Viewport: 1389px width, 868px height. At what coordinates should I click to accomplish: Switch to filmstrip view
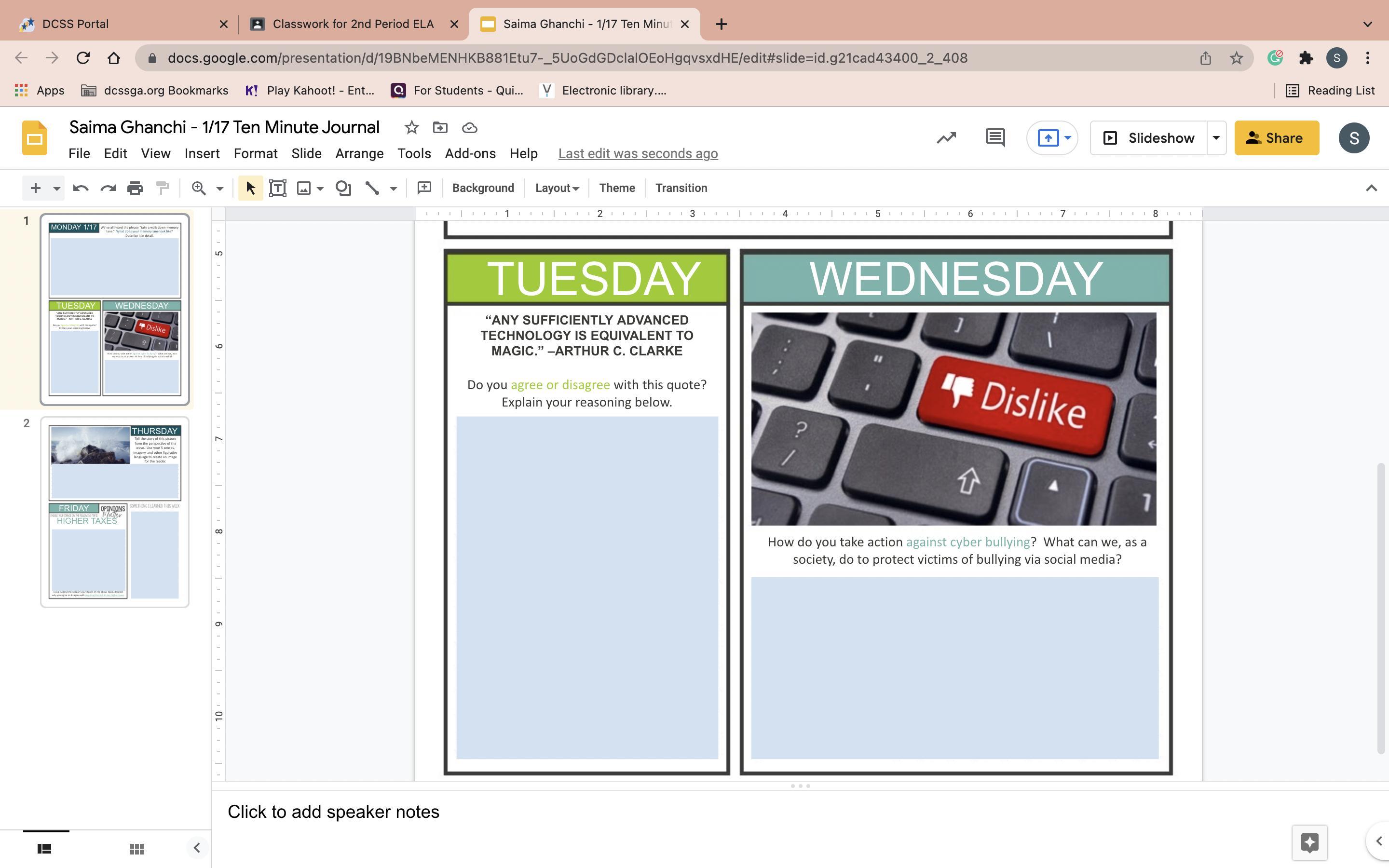45,849
